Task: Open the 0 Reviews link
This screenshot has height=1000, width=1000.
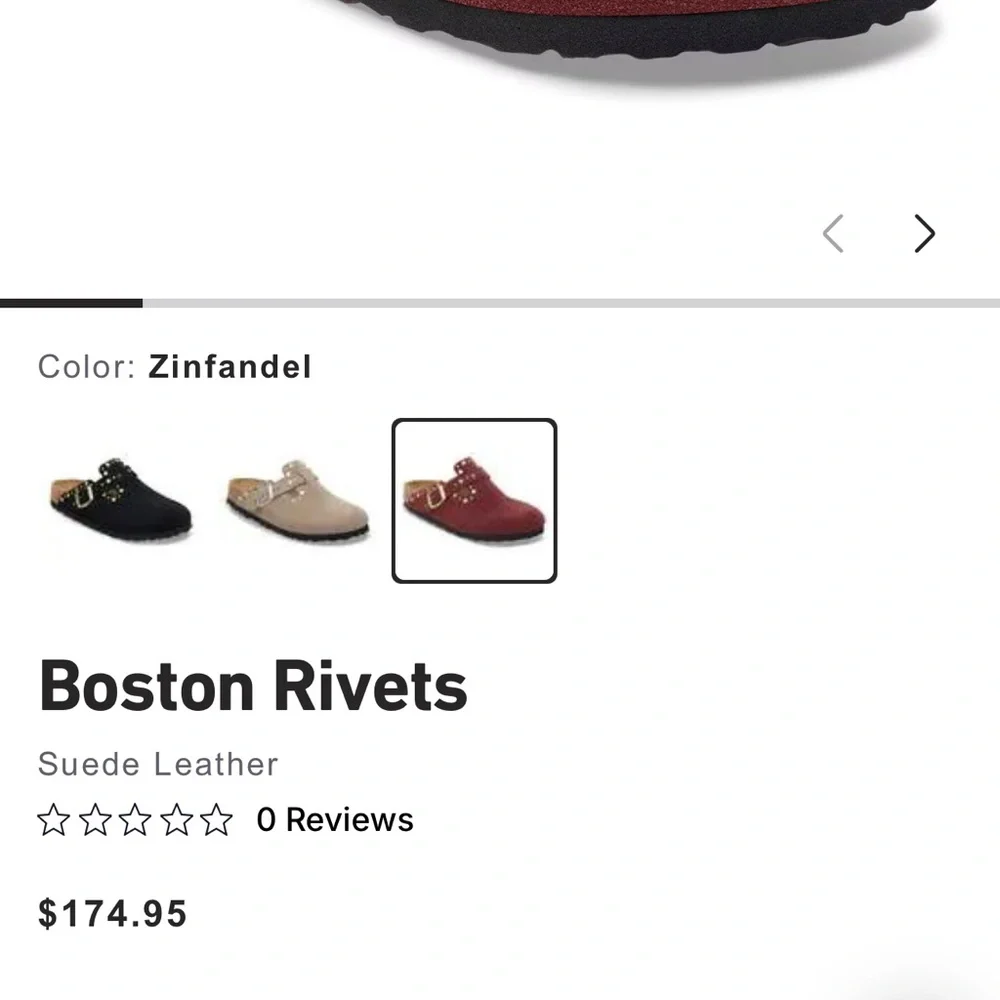Action: pyautogui.click(x=334, y=820)
